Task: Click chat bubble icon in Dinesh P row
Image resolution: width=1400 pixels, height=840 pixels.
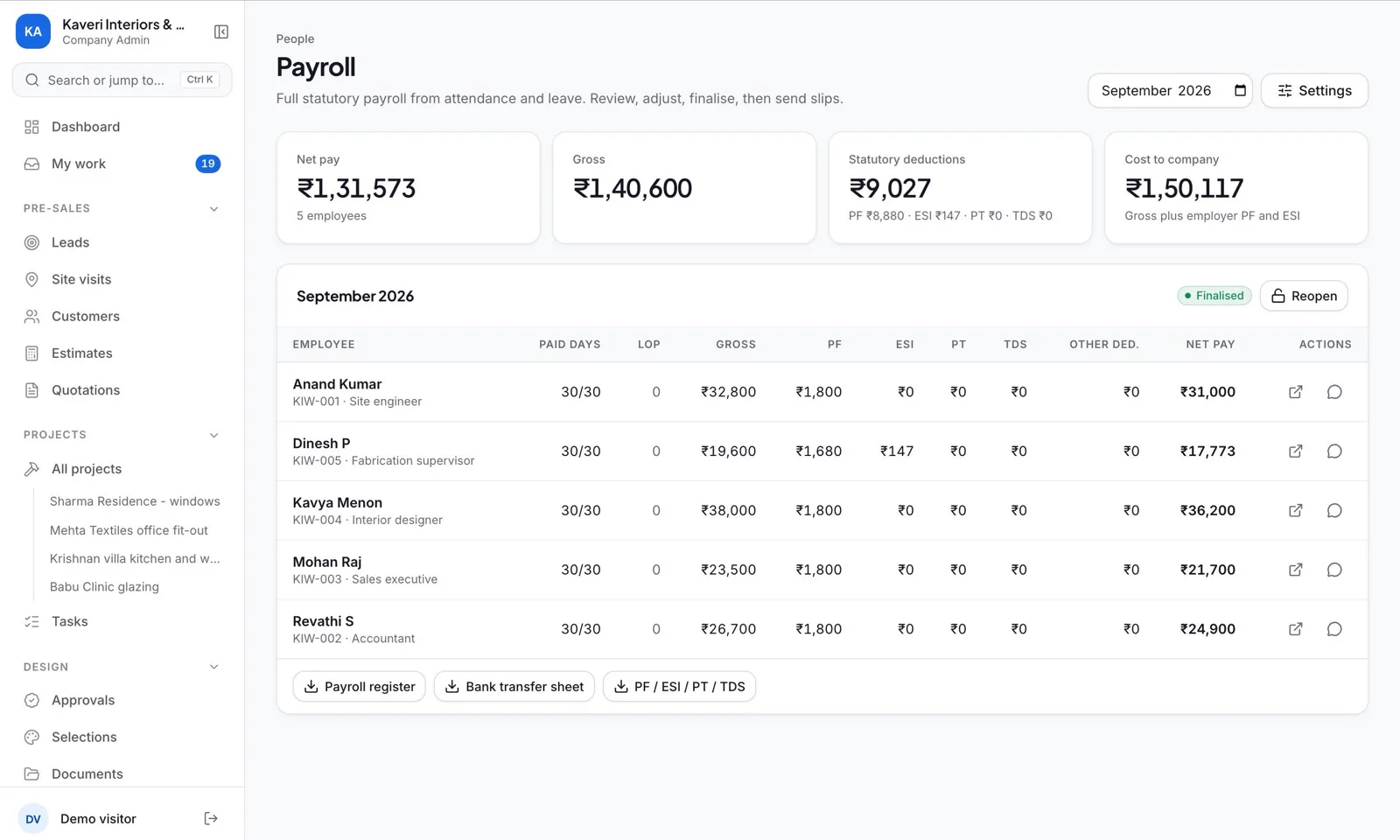Action: [x=1334, y=451]
